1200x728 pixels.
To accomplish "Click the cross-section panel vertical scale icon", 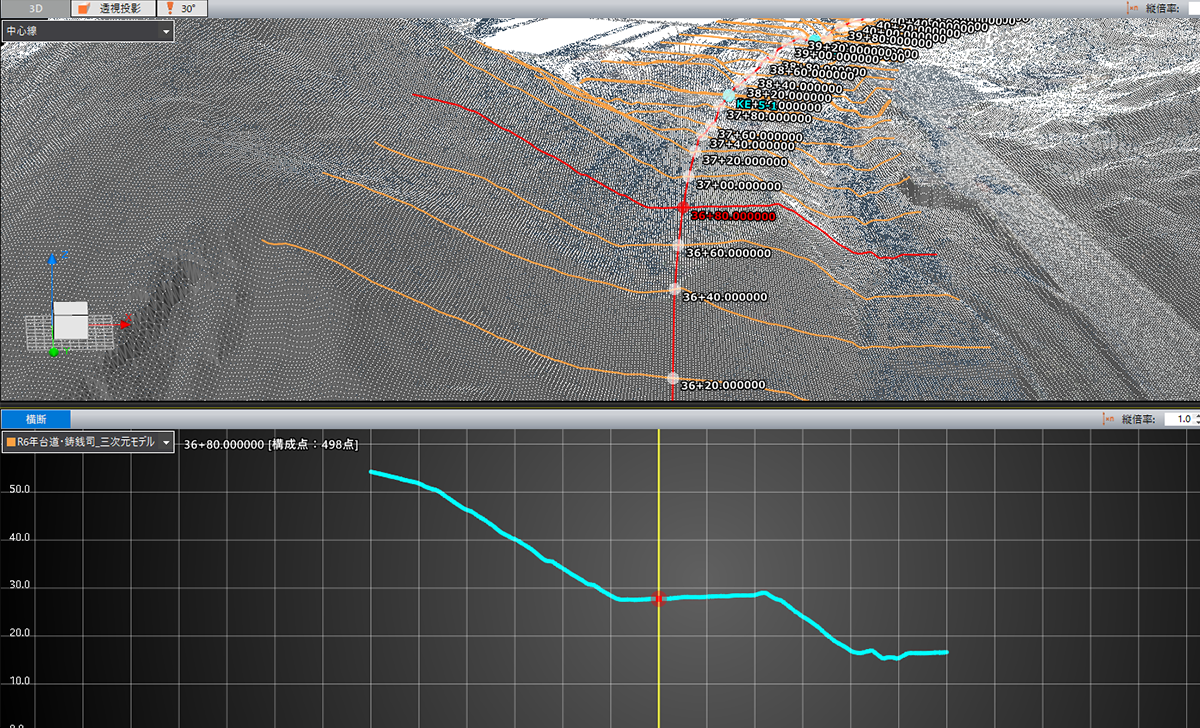I will [1108, 420].
